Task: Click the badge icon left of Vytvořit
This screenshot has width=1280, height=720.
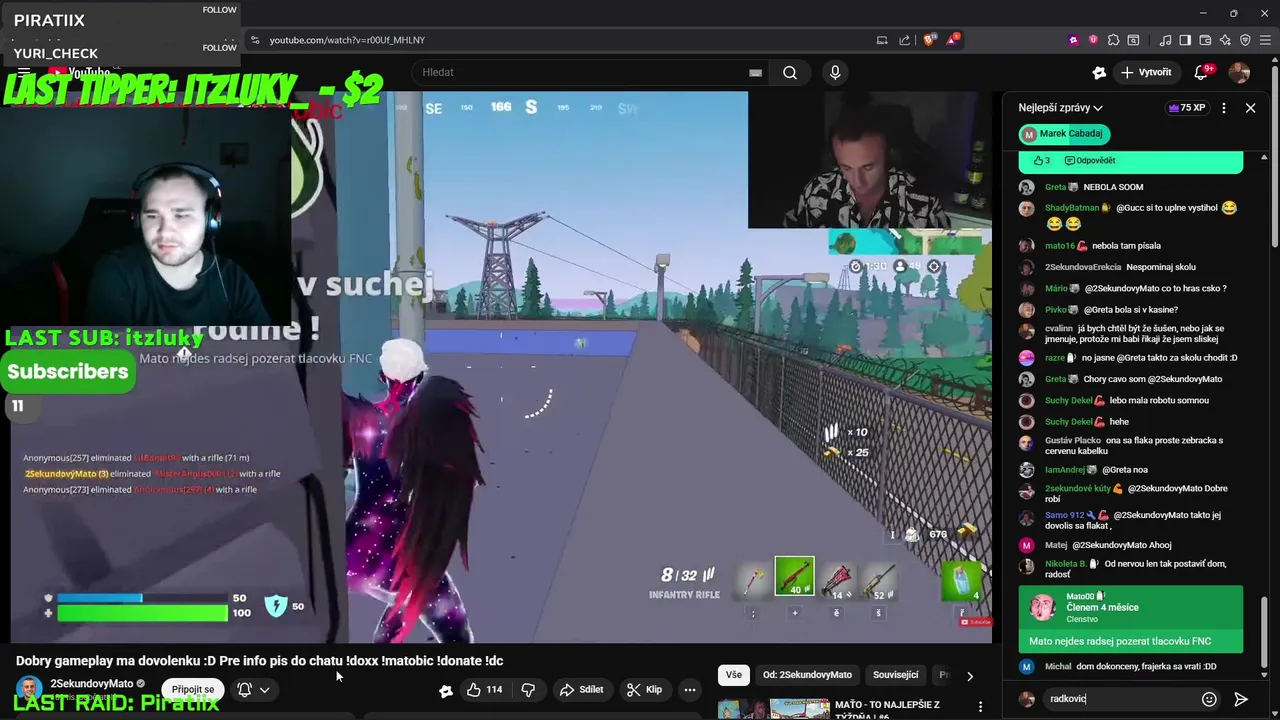Action: click(x=1099, y=72)
